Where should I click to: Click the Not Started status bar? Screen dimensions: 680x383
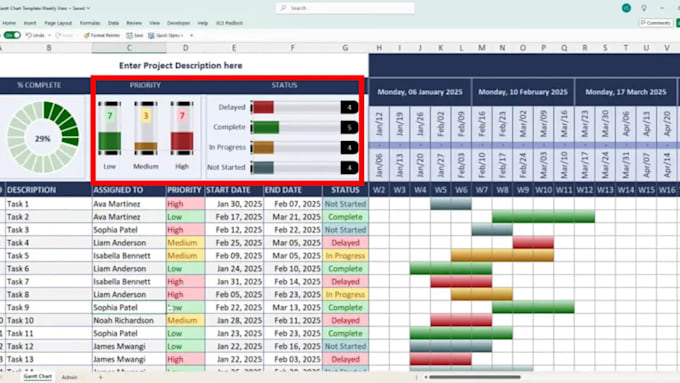pos(304,167)
